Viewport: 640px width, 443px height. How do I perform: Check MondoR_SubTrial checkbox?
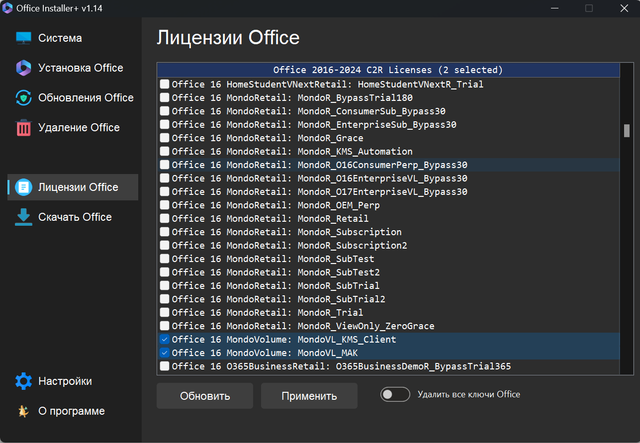pyautogui.click(x=164, y=286)
